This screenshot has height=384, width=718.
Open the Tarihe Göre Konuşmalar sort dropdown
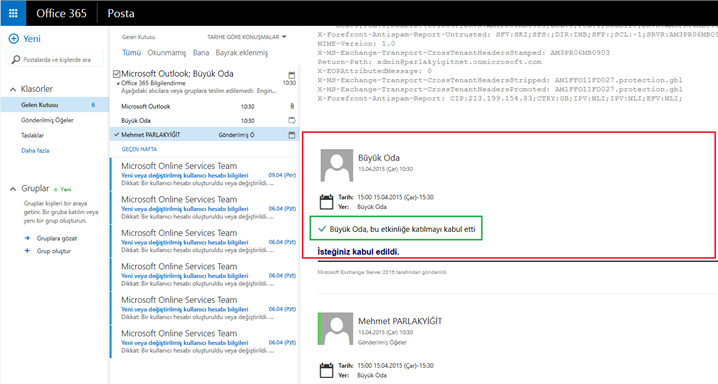[x=246, y=37]
